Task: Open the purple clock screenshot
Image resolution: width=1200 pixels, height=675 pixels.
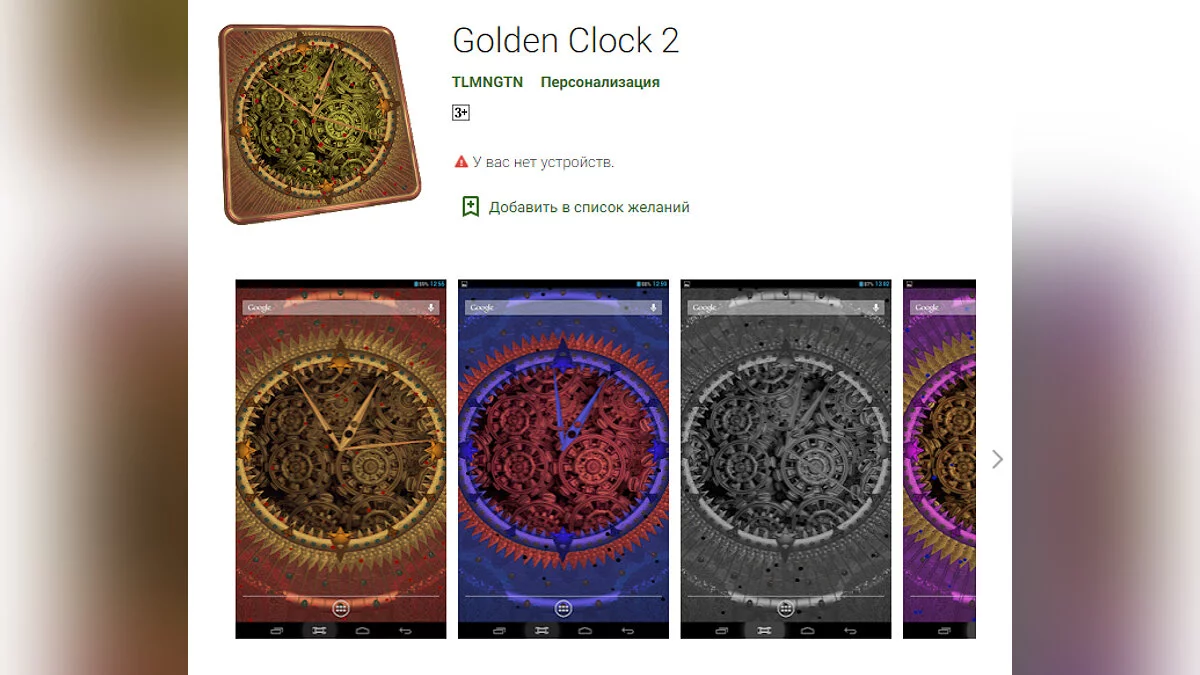Action: [x=939, y=459]
